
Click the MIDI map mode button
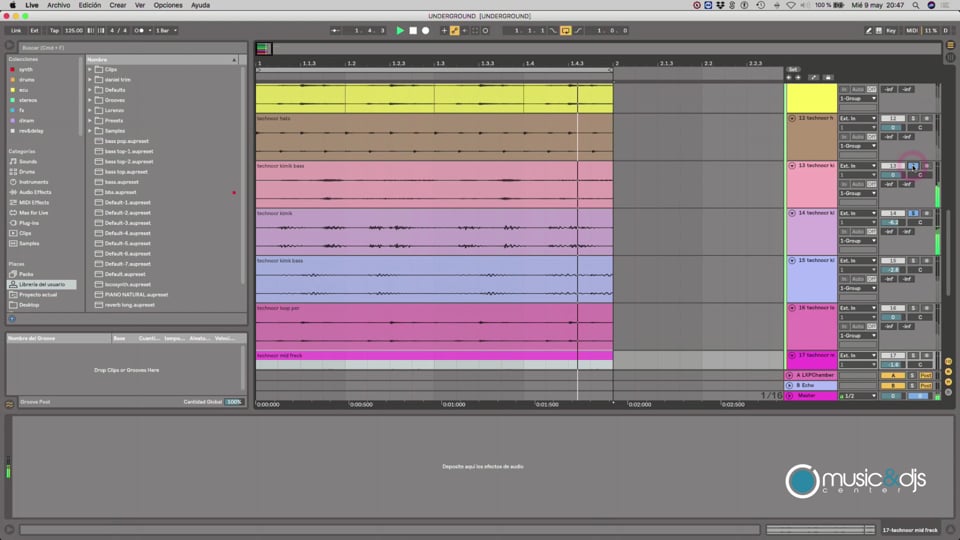point(912,30)
